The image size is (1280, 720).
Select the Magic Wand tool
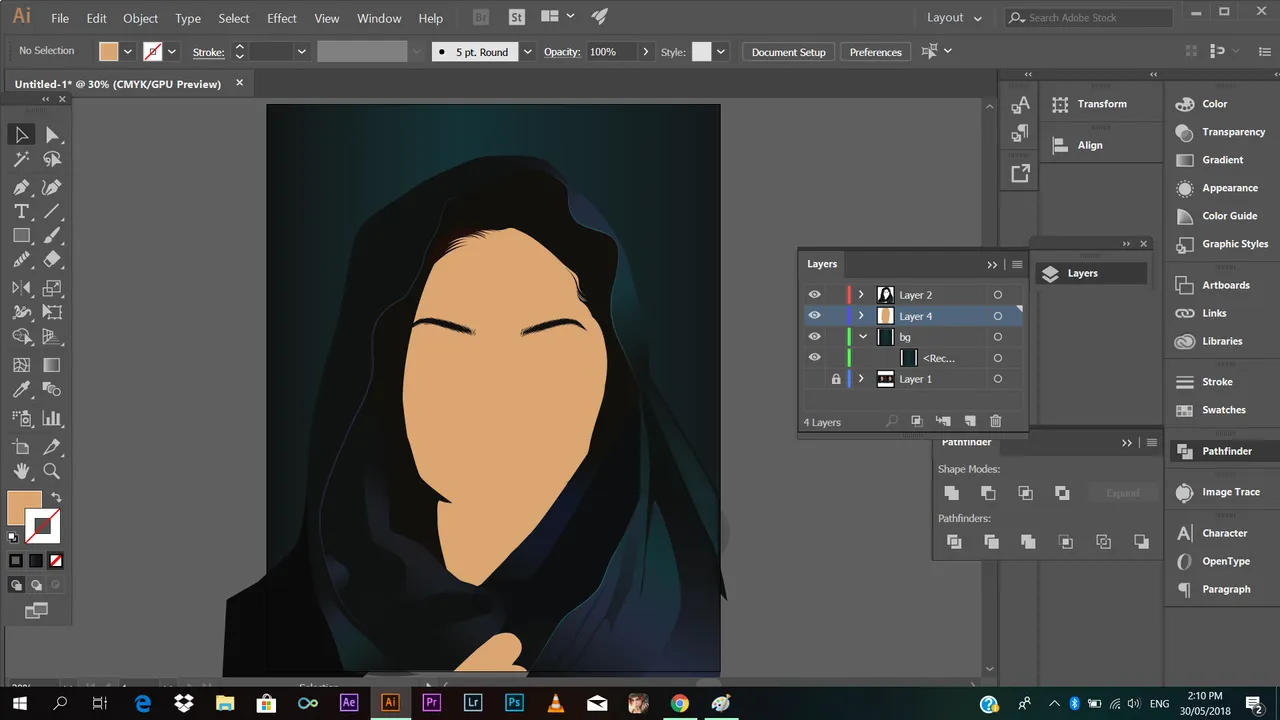pyautogui.click(x=21, y=160)
